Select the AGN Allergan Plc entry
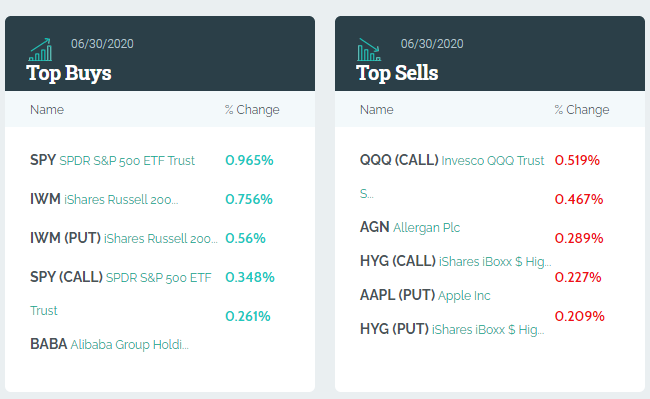Screen dimensions: 650x399 point(410,227)
